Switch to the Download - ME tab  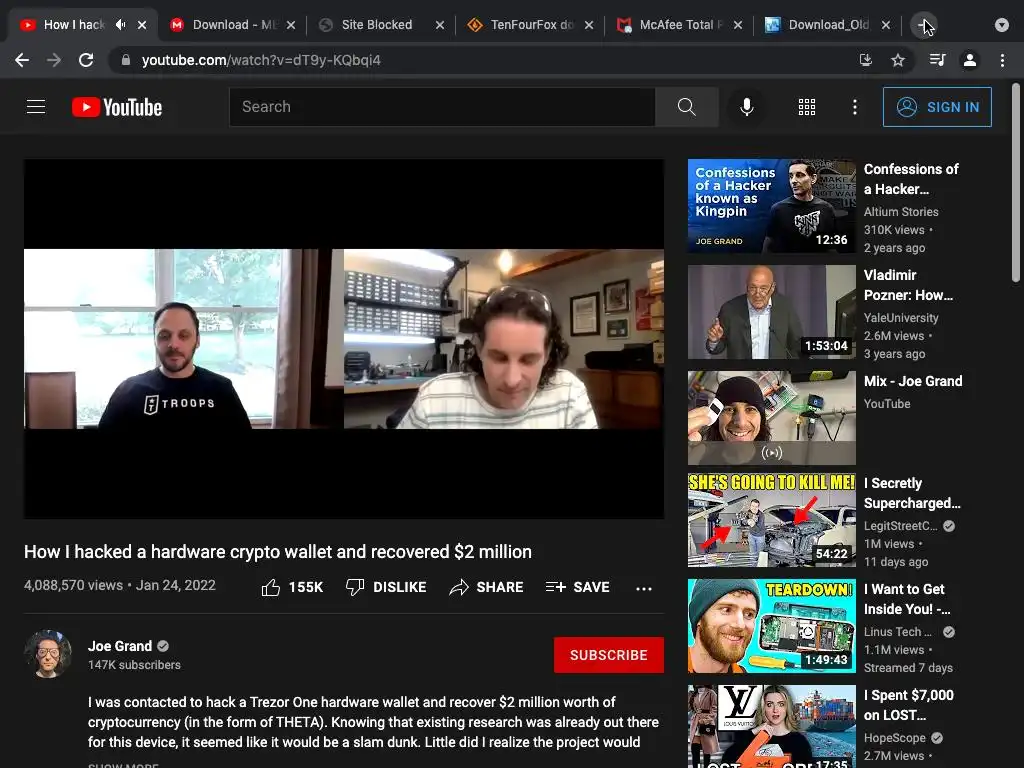[x=232, y=25]
